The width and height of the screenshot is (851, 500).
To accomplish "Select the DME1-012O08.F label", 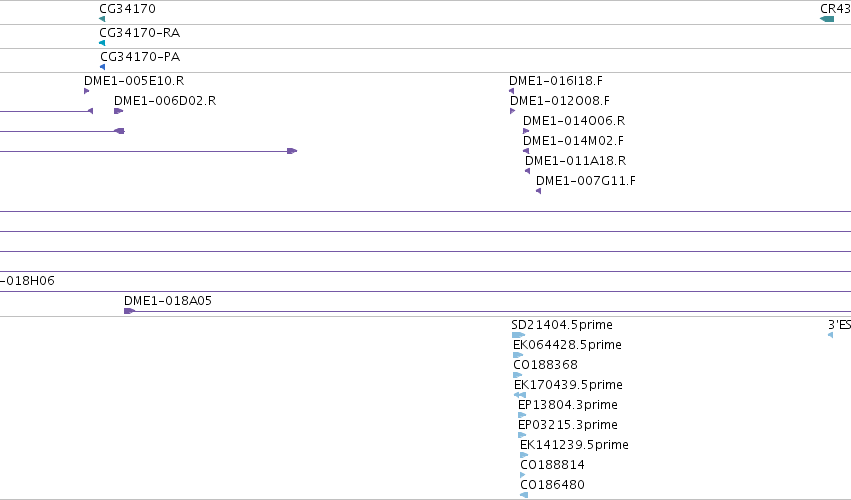I will (560, 100).
